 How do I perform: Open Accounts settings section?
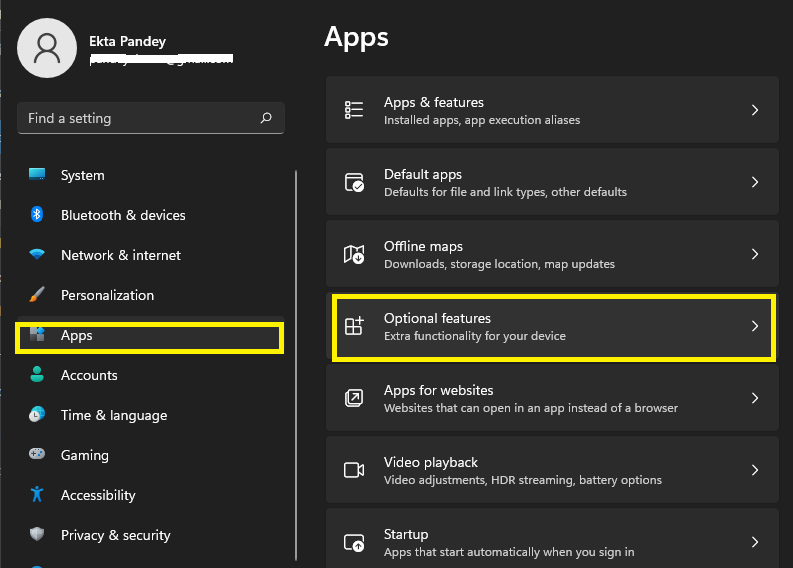click(x=89, y=375)
